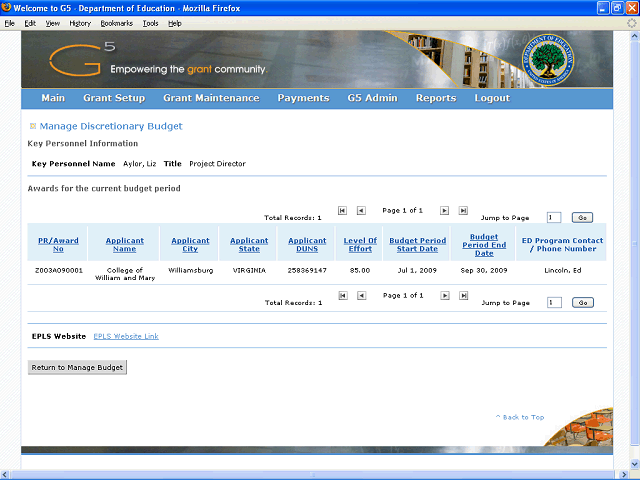Viewport: 640px width, 480px height.
Task: Click the Firefox icon in title bar
Action: coord(6,7)
